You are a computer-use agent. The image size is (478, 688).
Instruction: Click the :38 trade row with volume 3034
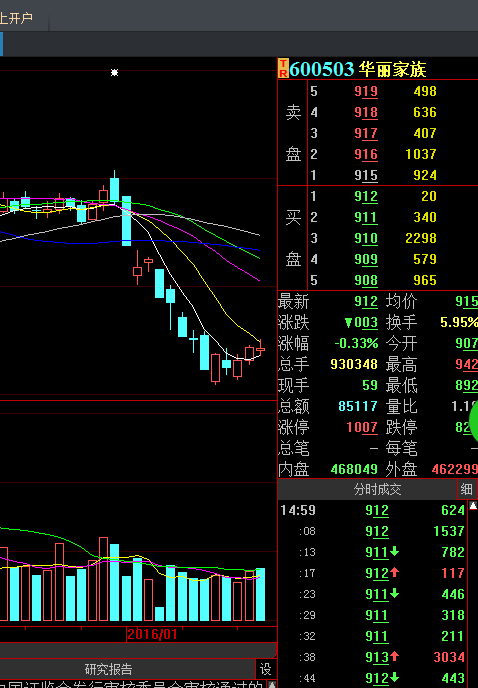[373, 657]
